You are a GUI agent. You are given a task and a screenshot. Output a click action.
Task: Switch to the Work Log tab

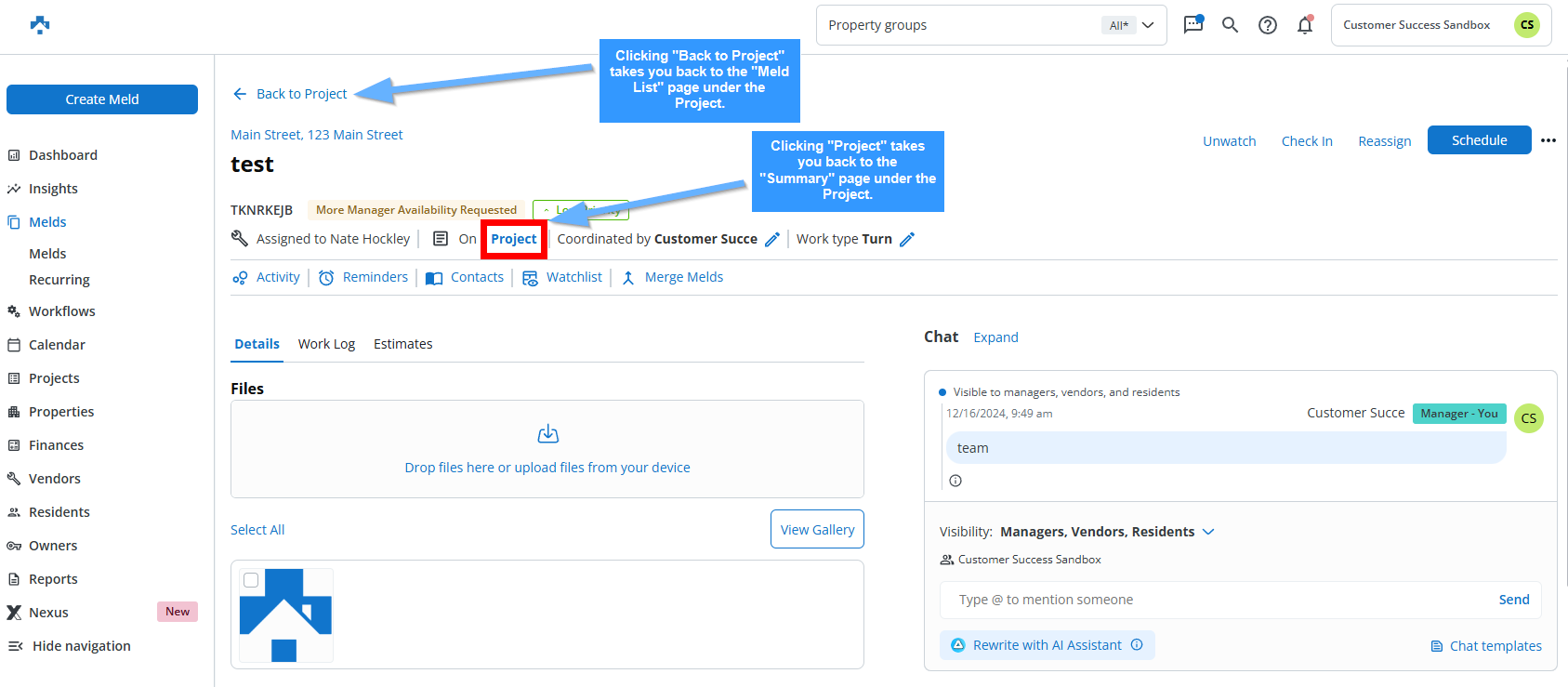(x=326, y=344)
